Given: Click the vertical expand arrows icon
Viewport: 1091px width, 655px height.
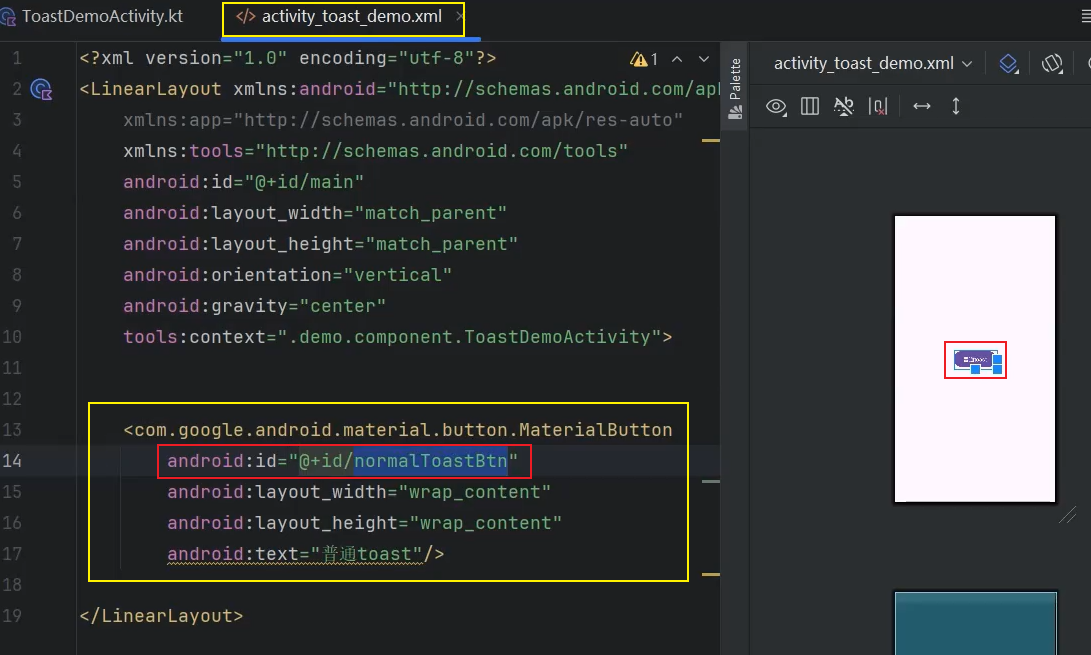Looking at the screenshot, I should [956, 106].
